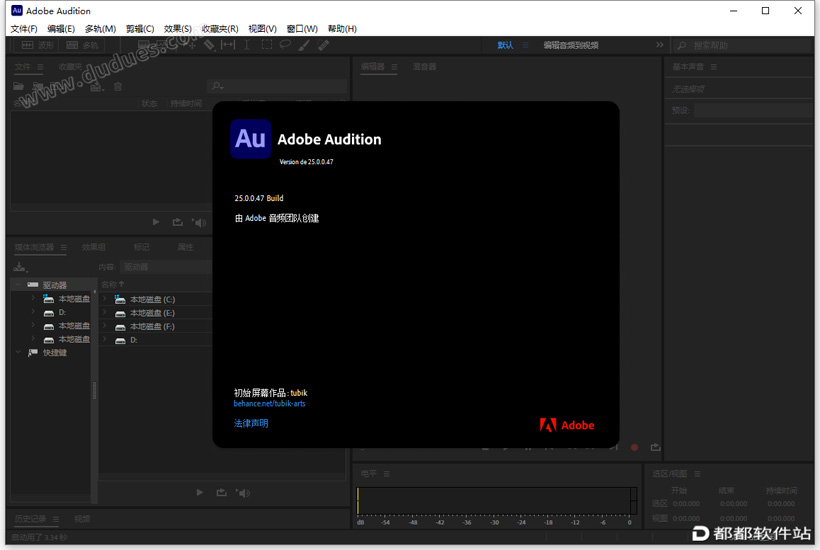Click the level meter bar in 电平 panel
Viewport: 820px width, 550px height.
(x=497, y=501)
